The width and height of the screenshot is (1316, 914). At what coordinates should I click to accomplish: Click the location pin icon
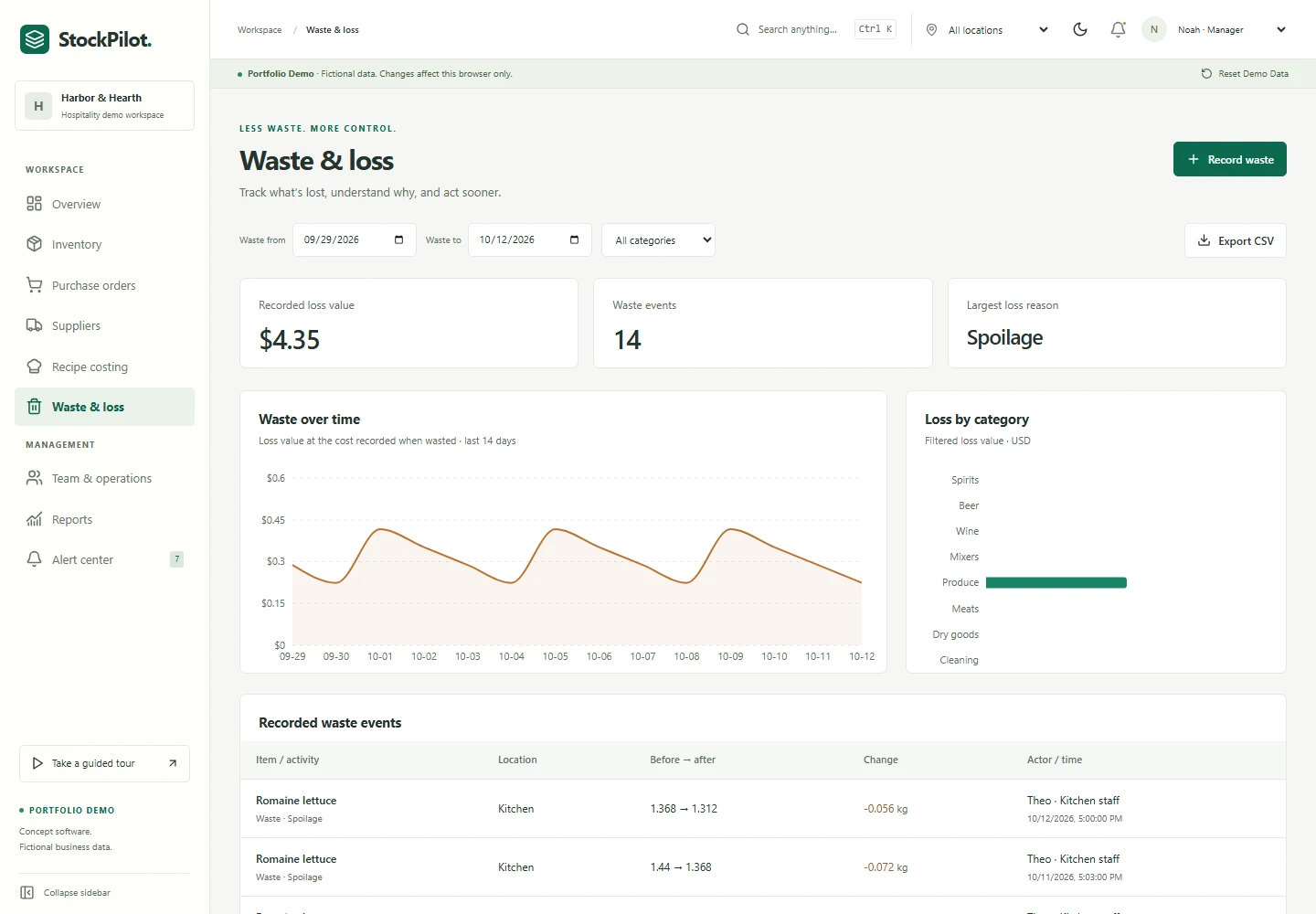tap(931, 29)
